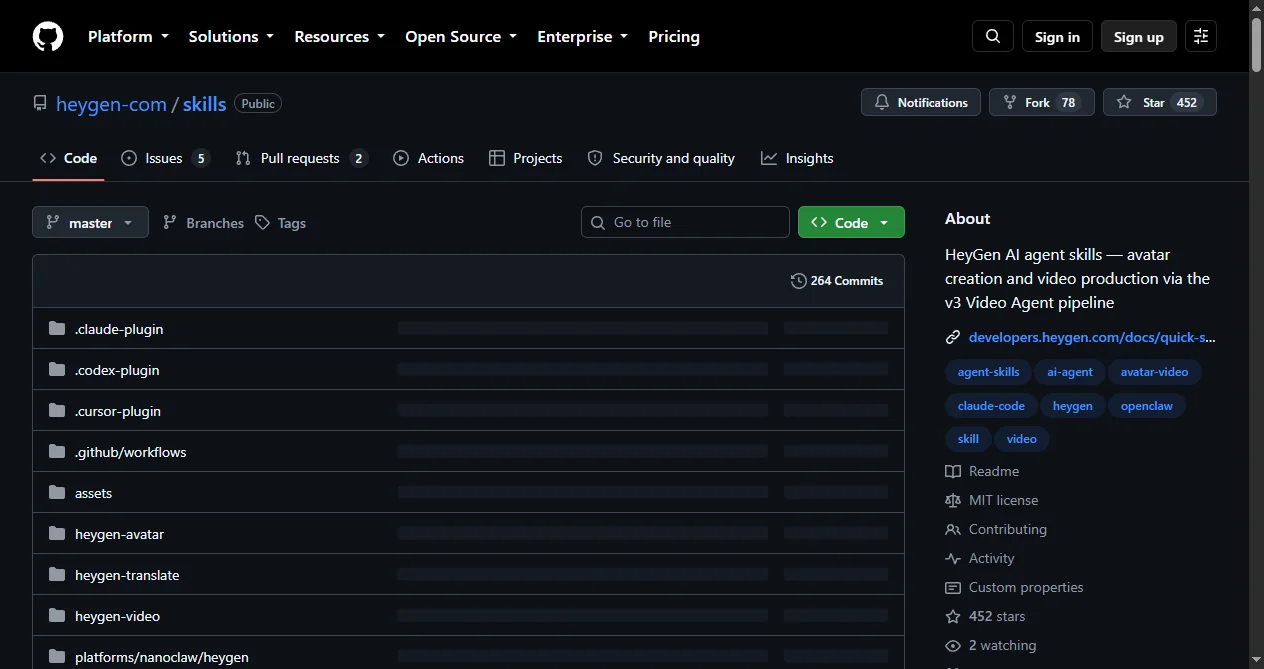Click the Sign up button
1264x669 pixels.
(x=1139, y=36)
